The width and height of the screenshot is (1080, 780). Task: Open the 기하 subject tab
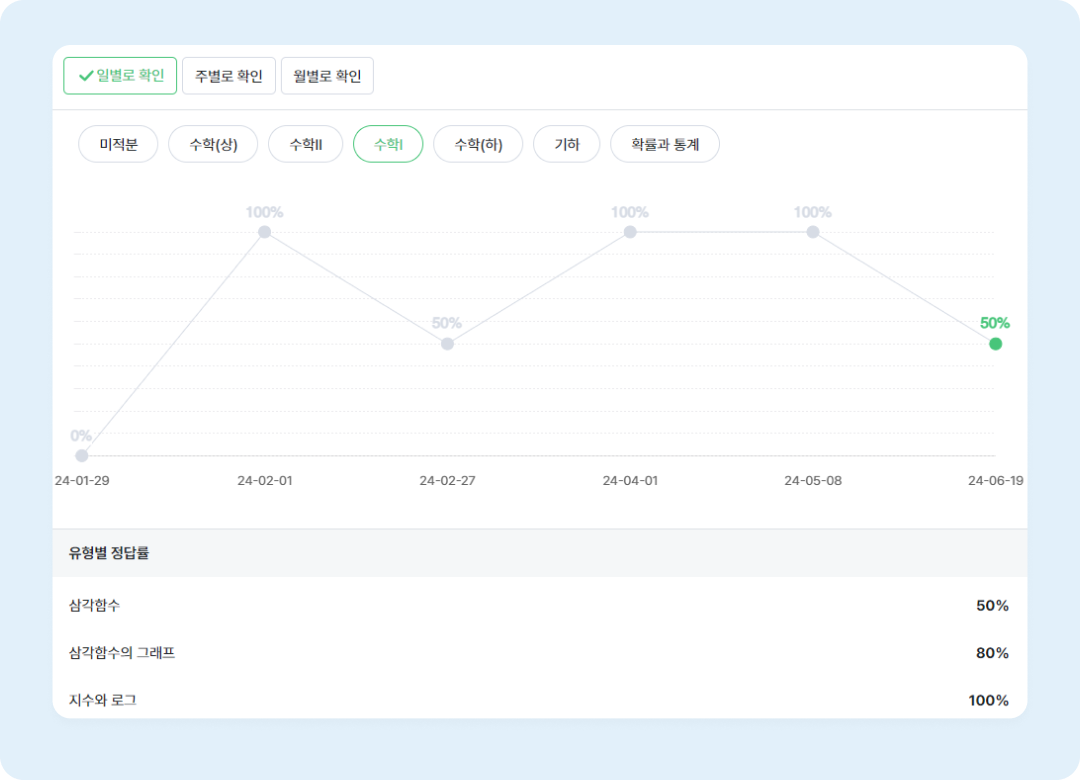pos(566,144)
